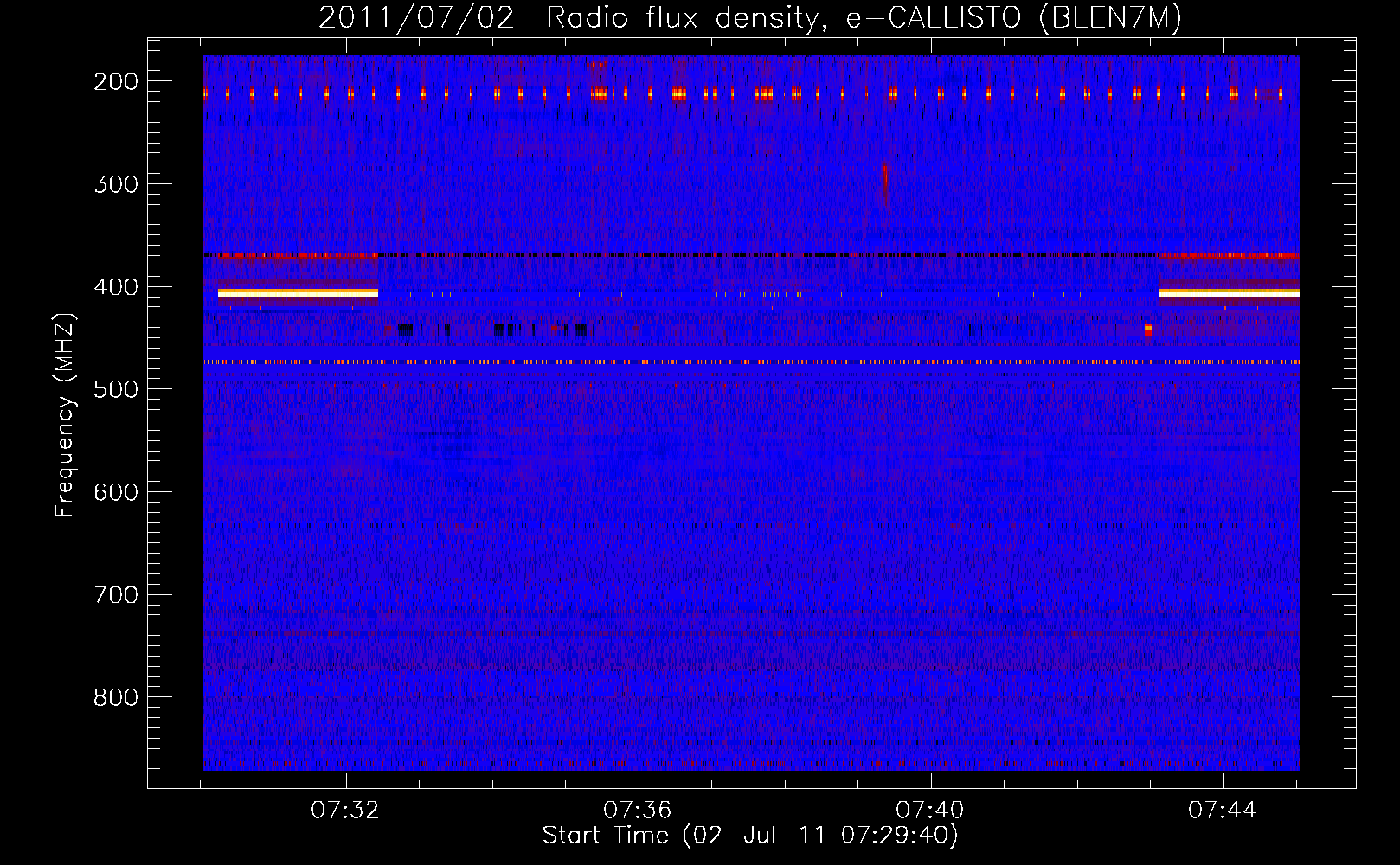Click the 600 frequency tick label
The image size is (1400, 865).
pos(116,492)
